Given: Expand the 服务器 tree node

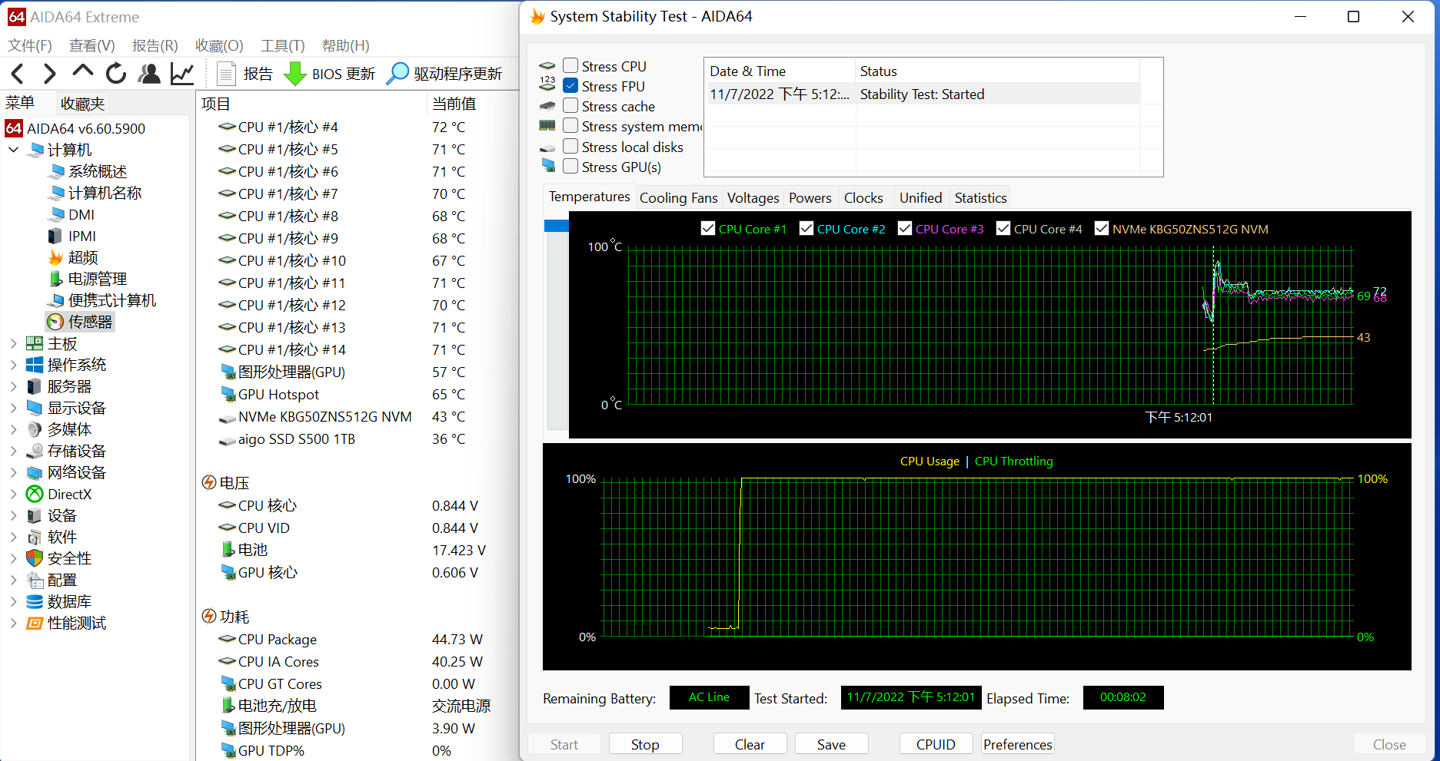Looking at the screenshot, I should click(x=14, y=386).
